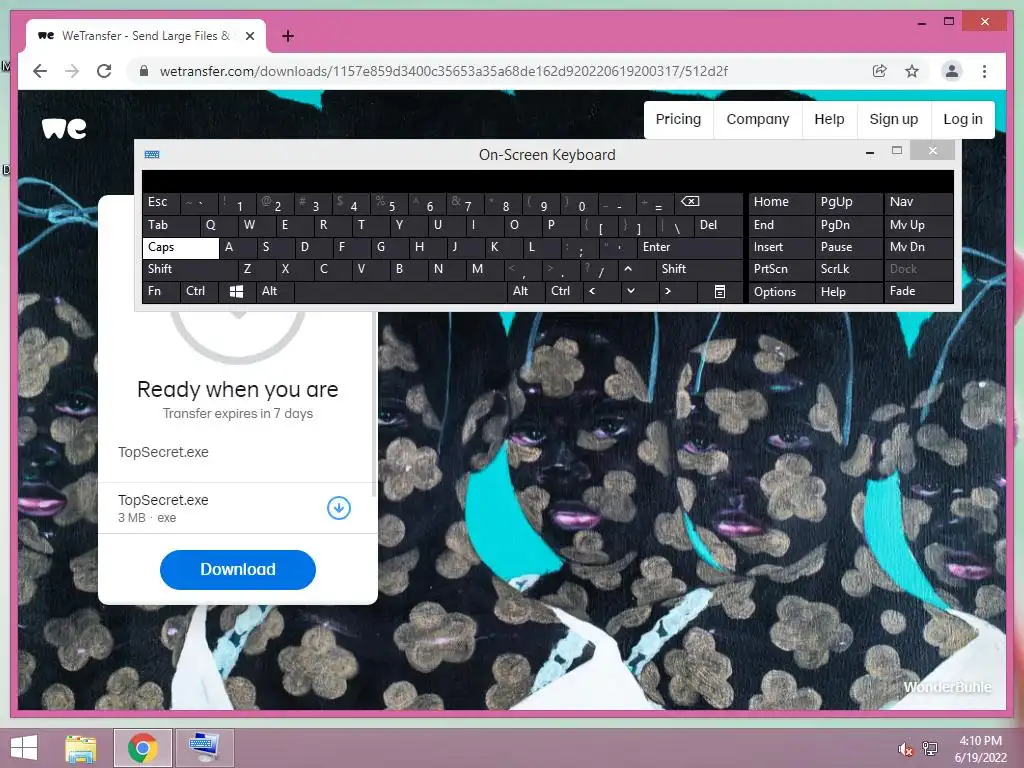Image resolution: width=1024 pixels, height=768 pixels.
Task: Click the context menu key on the on-screen keyboard
Action: (x=720, y=291)
